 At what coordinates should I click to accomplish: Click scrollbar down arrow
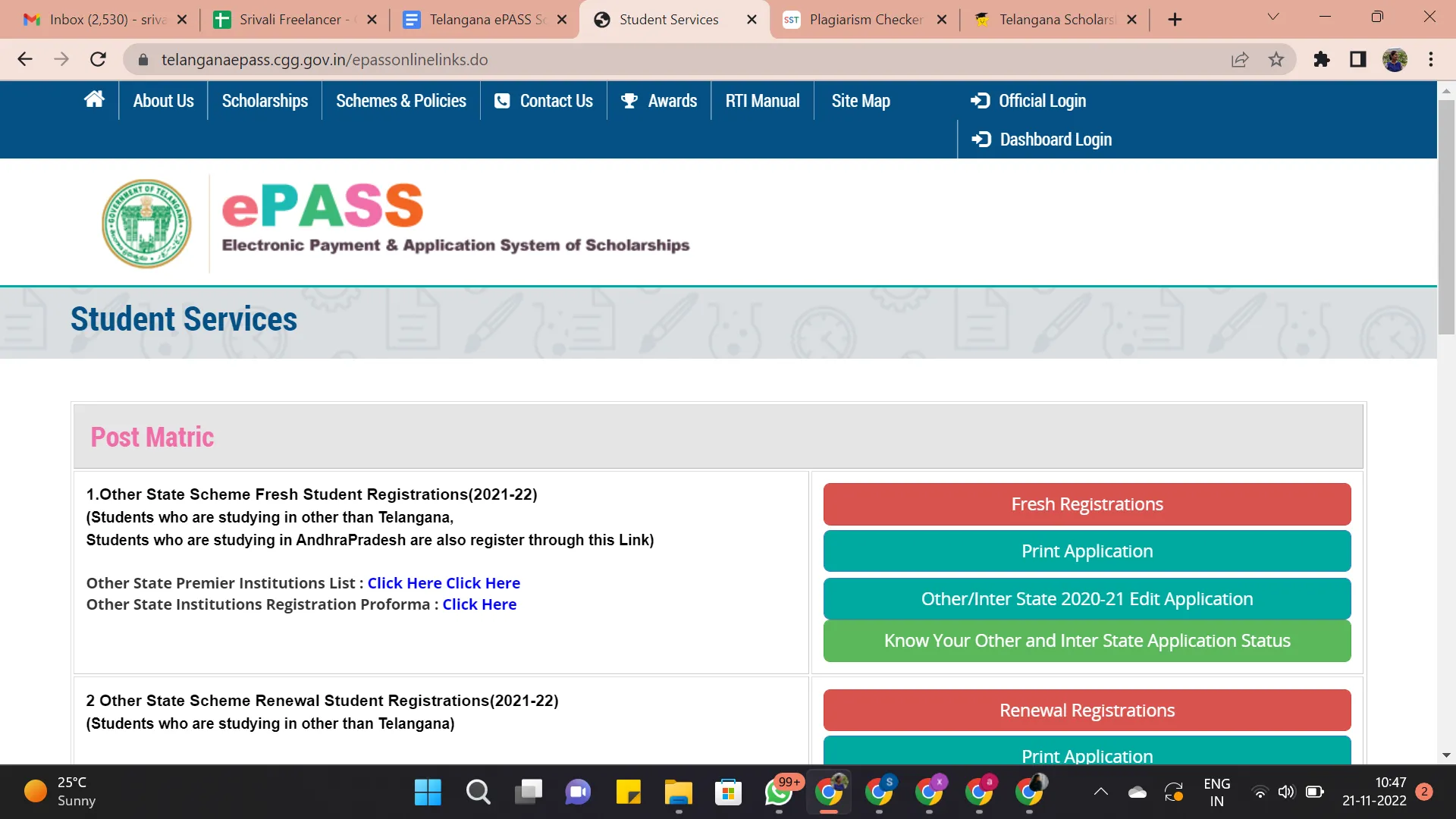[x=1446, y=755]
